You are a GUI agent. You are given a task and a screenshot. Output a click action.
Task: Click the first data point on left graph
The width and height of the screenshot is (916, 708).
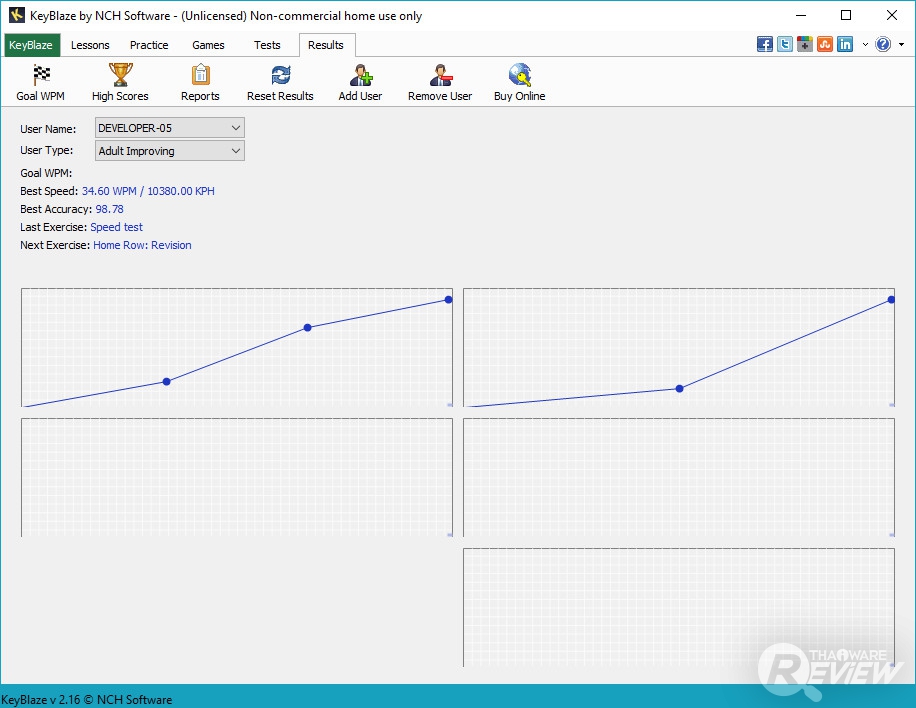pos(166,381)
